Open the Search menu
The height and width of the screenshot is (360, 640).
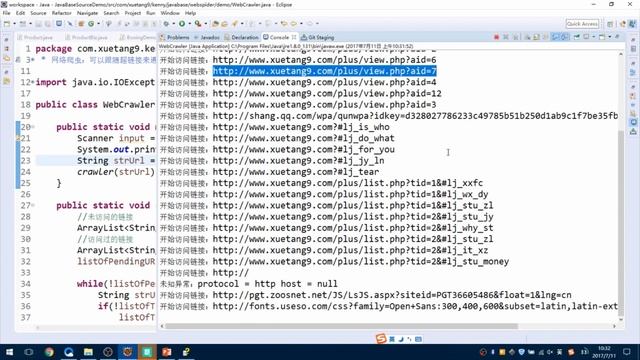coord(111,13)
